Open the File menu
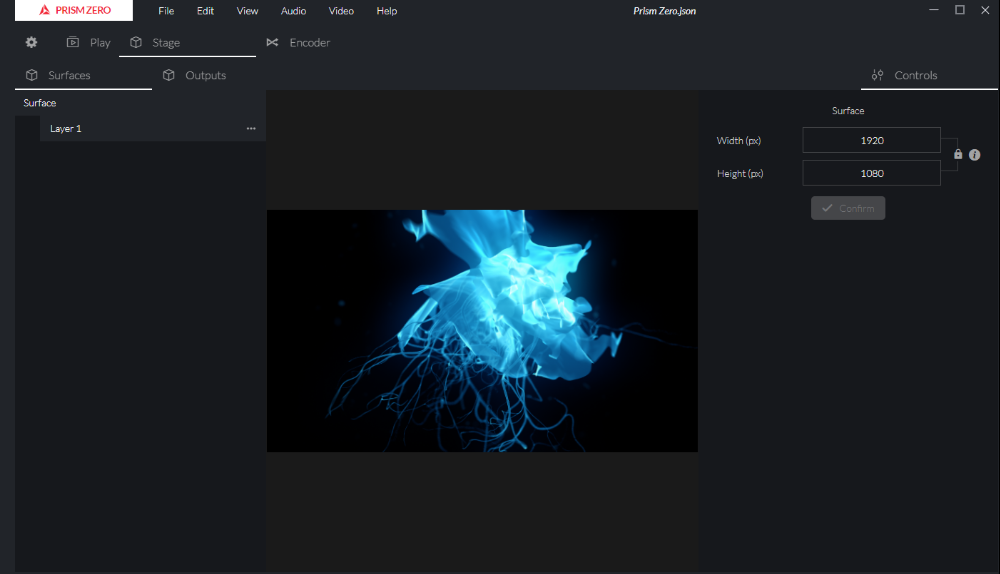The image size is (1000, 574). point(166,11)
